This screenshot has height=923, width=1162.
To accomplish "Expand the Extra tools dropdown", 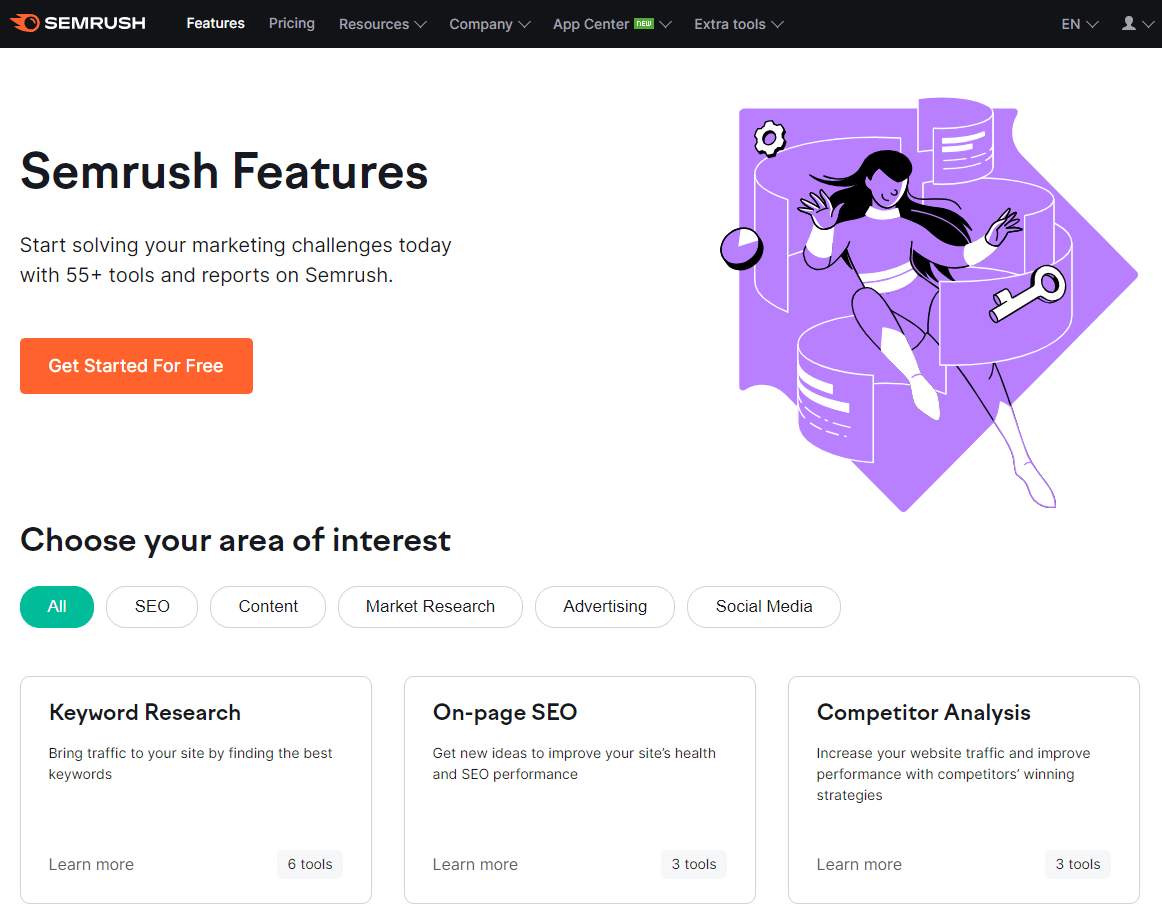I will click(738, 24).
